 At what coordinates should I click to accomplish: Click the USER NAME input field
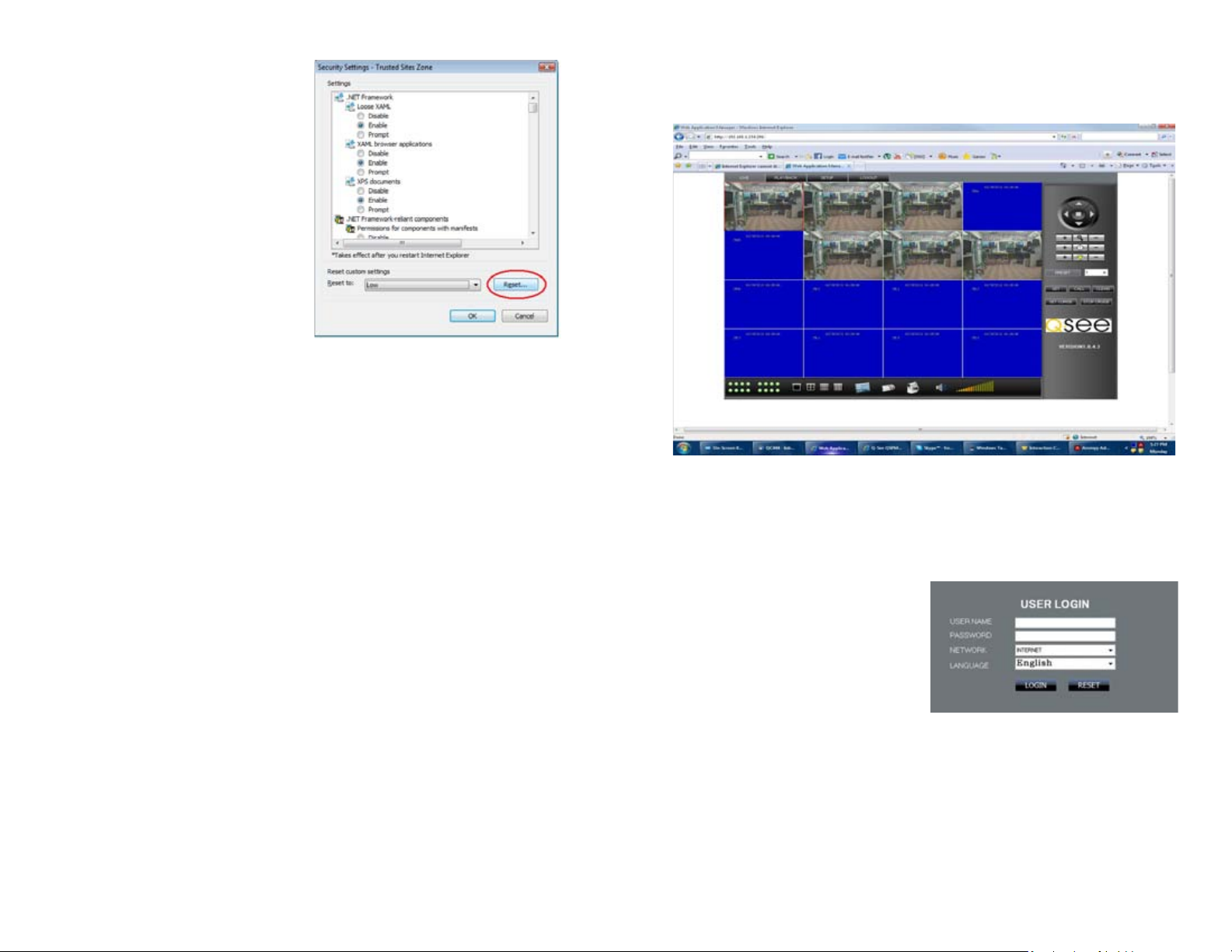pos(1065,622)
